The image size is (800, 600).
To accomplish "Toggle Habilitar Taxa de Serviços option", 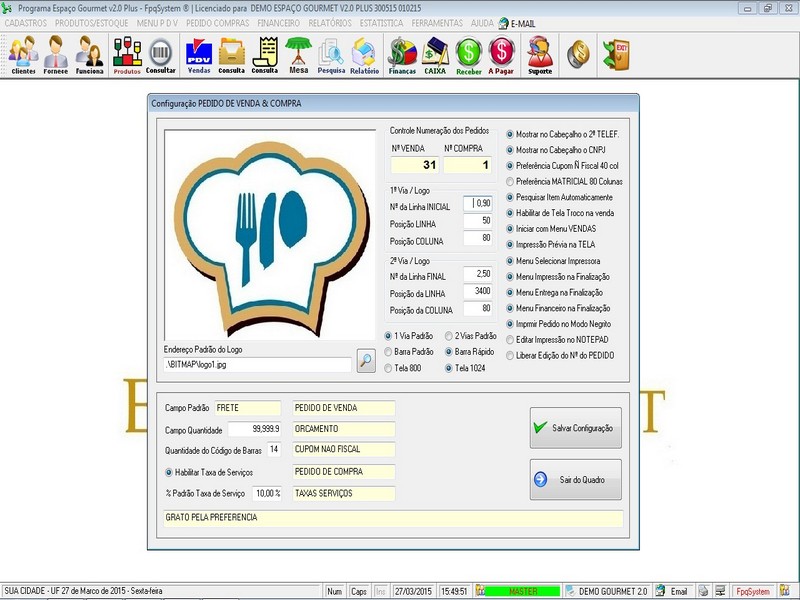I will [x=209, y=472].
